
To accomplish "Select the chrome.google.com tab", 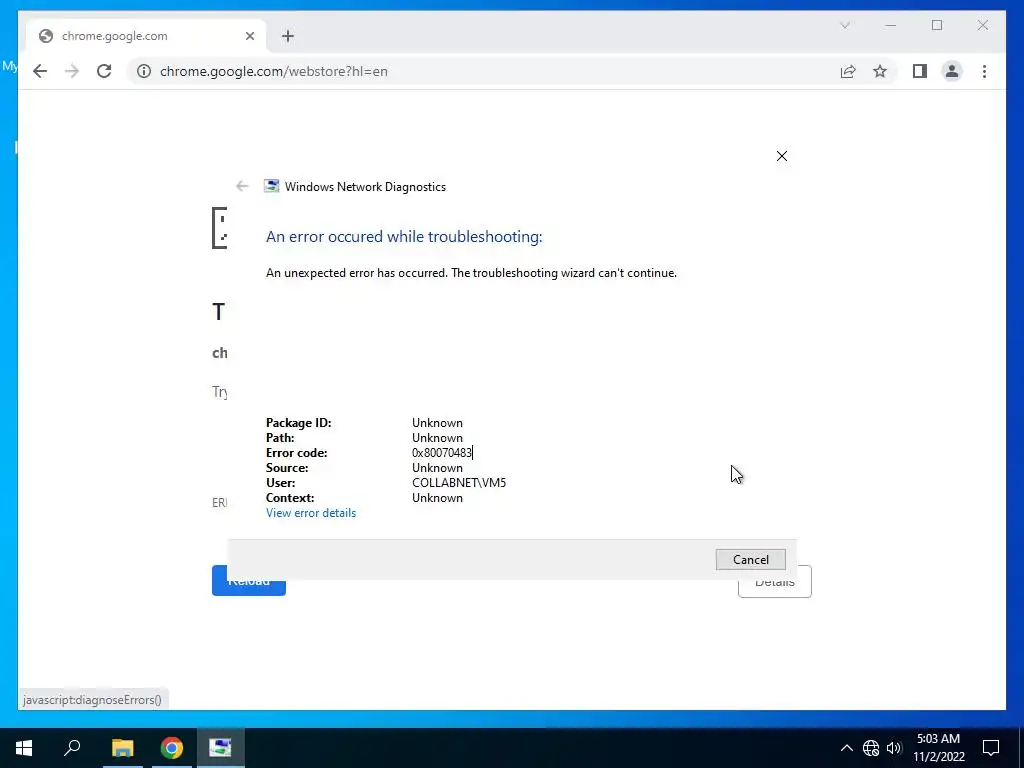I will click(145, 36).
